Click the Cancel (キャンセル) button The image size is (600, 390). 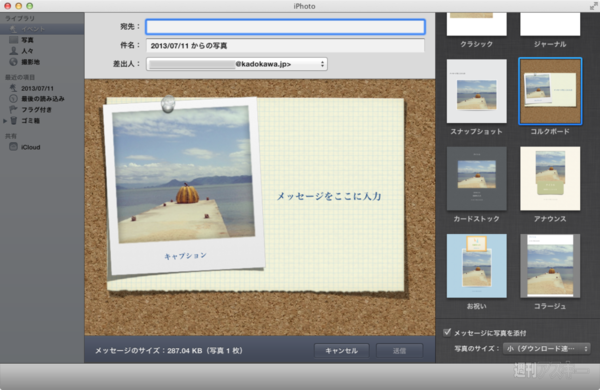[341, 351]
